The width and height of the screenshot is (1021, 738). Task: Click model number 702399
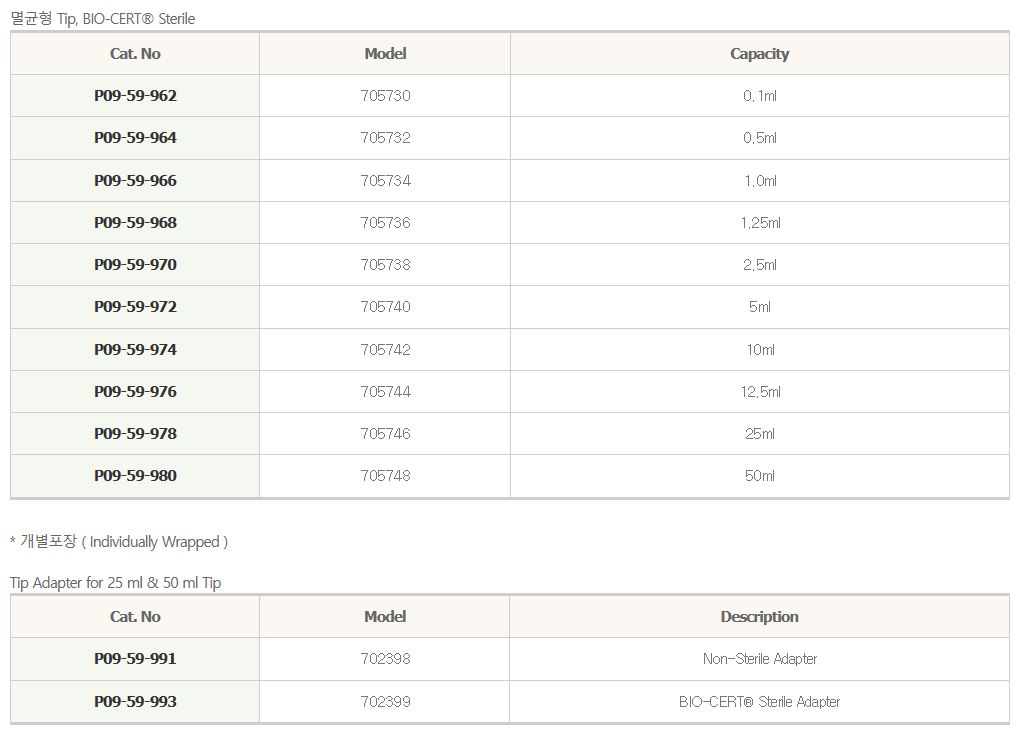[x=385, y=702]
